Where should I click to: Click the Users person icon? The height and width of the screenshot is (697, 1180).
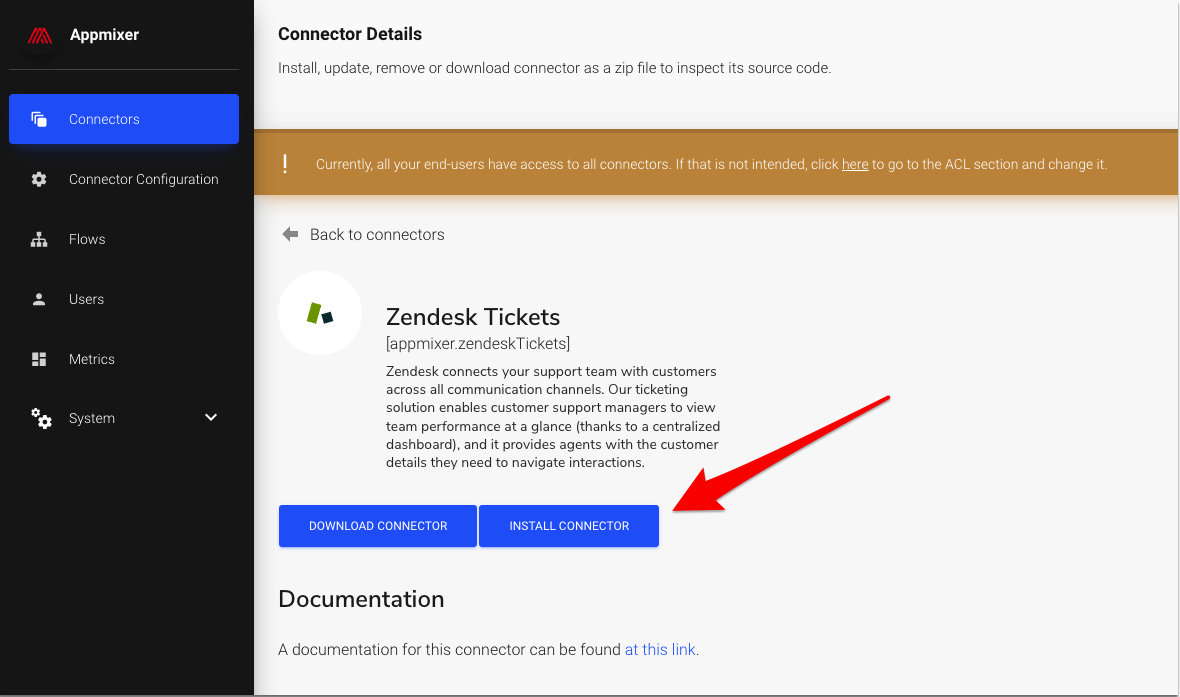point(39,299)
